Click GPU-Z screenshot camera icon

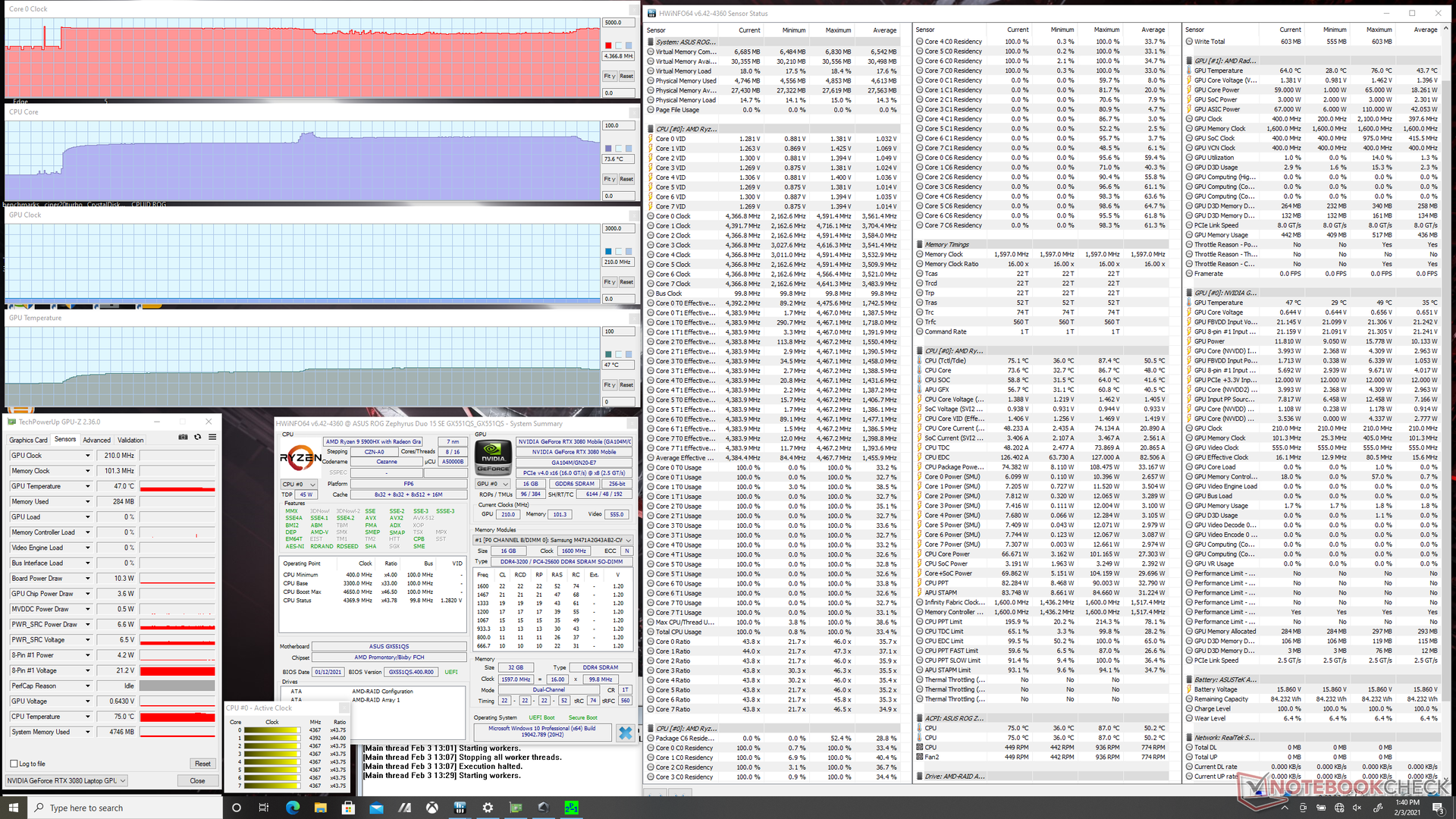[183, 438]
